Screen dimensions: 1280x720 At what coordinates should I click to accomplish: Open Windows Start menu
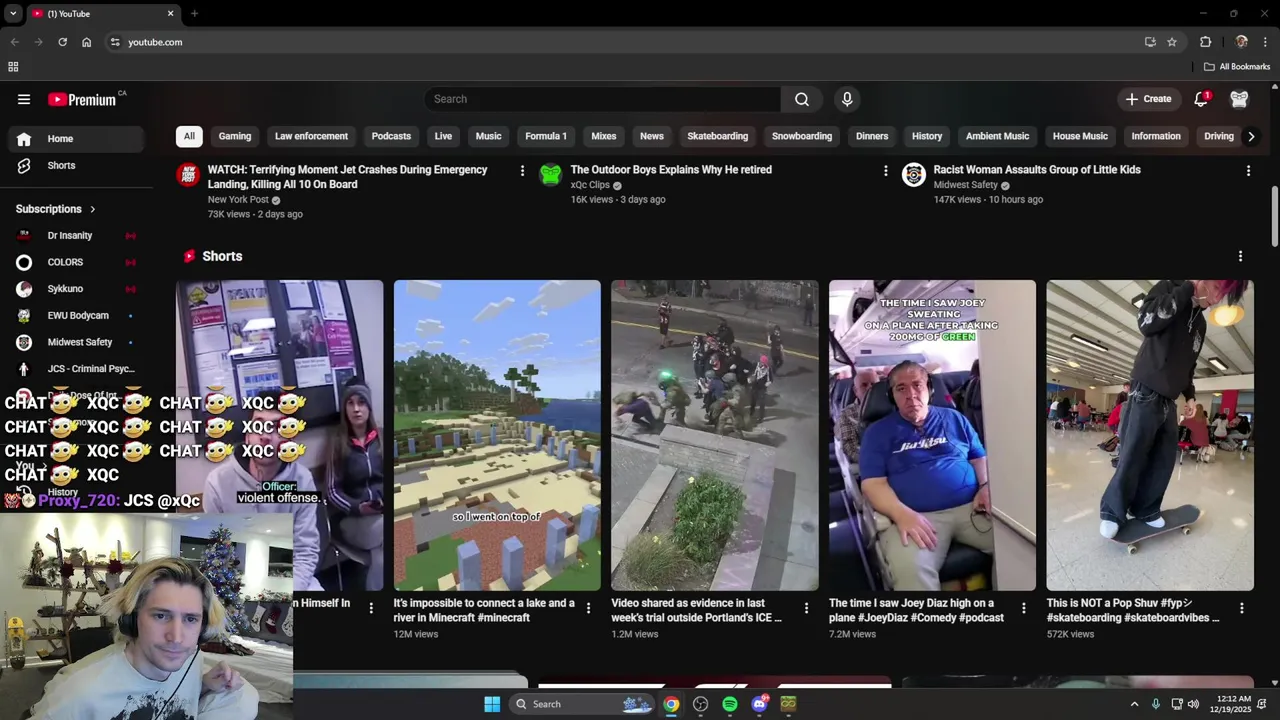(492, 704)
